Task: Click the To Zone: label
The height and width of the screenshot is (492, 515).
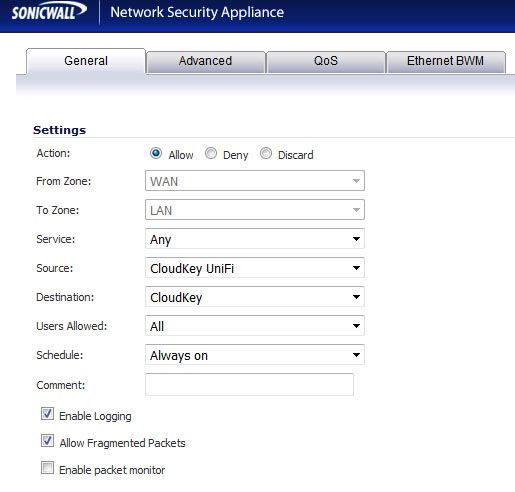Action: (58, 210)
